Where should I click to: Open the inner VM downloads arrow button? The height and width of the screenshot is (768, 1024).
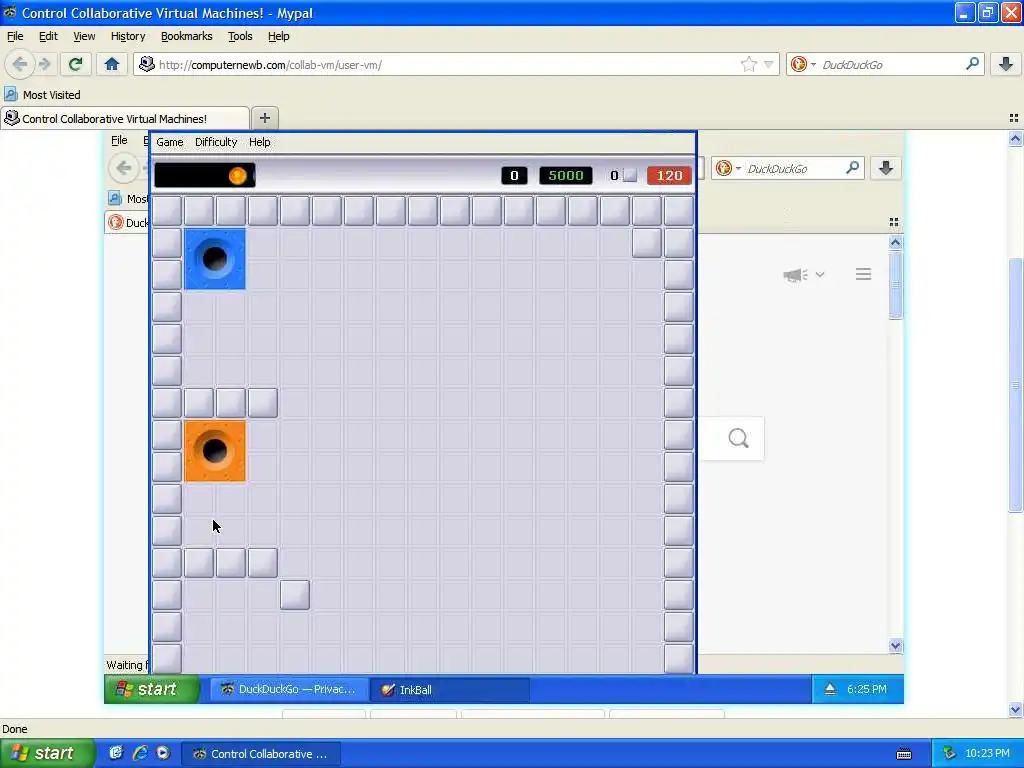[886, 168]
